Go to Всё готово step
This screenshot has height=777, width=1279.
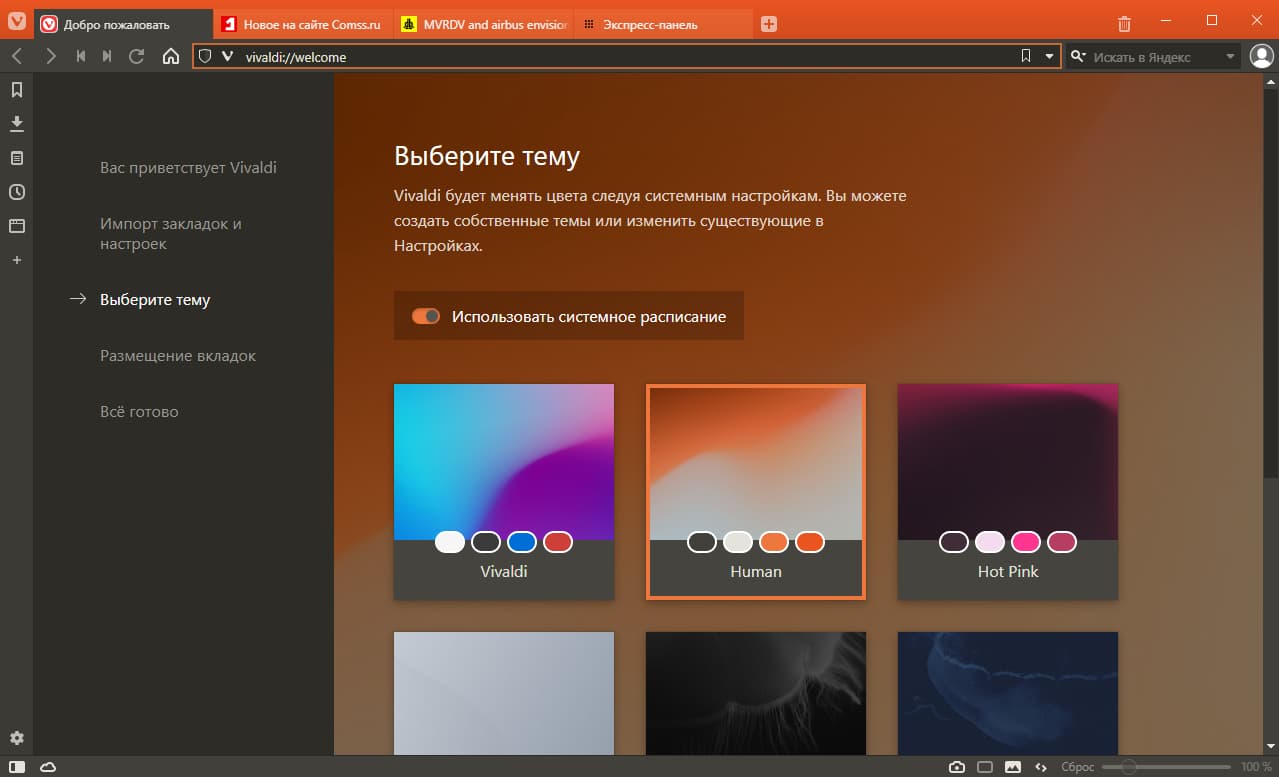(139, 412)
